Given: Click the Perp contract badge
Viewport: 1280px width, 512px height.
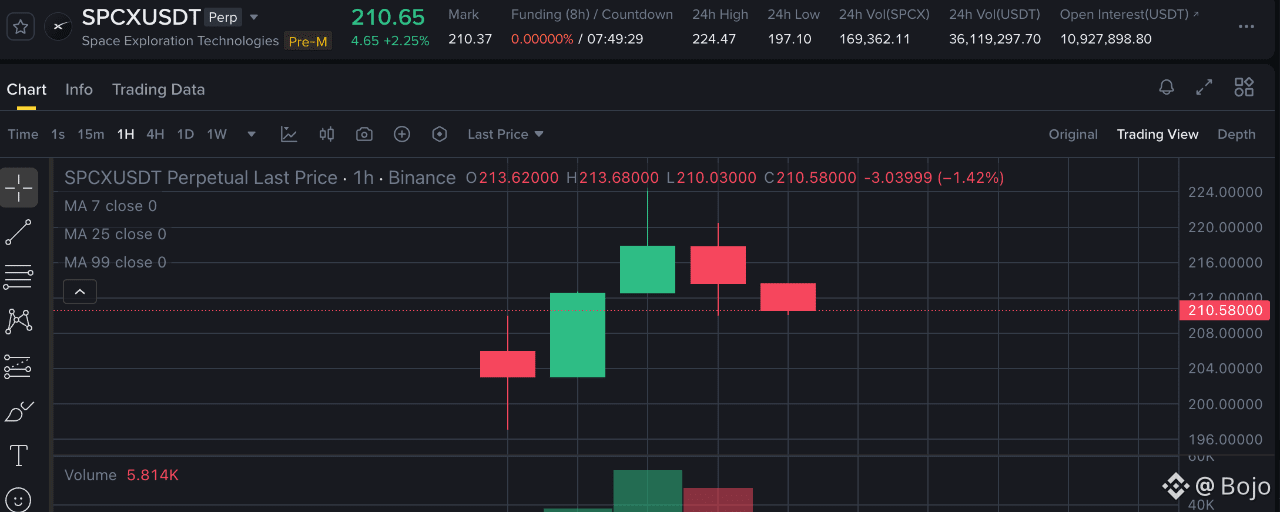Looking at the screenshot, I should [x=223, y=17].
